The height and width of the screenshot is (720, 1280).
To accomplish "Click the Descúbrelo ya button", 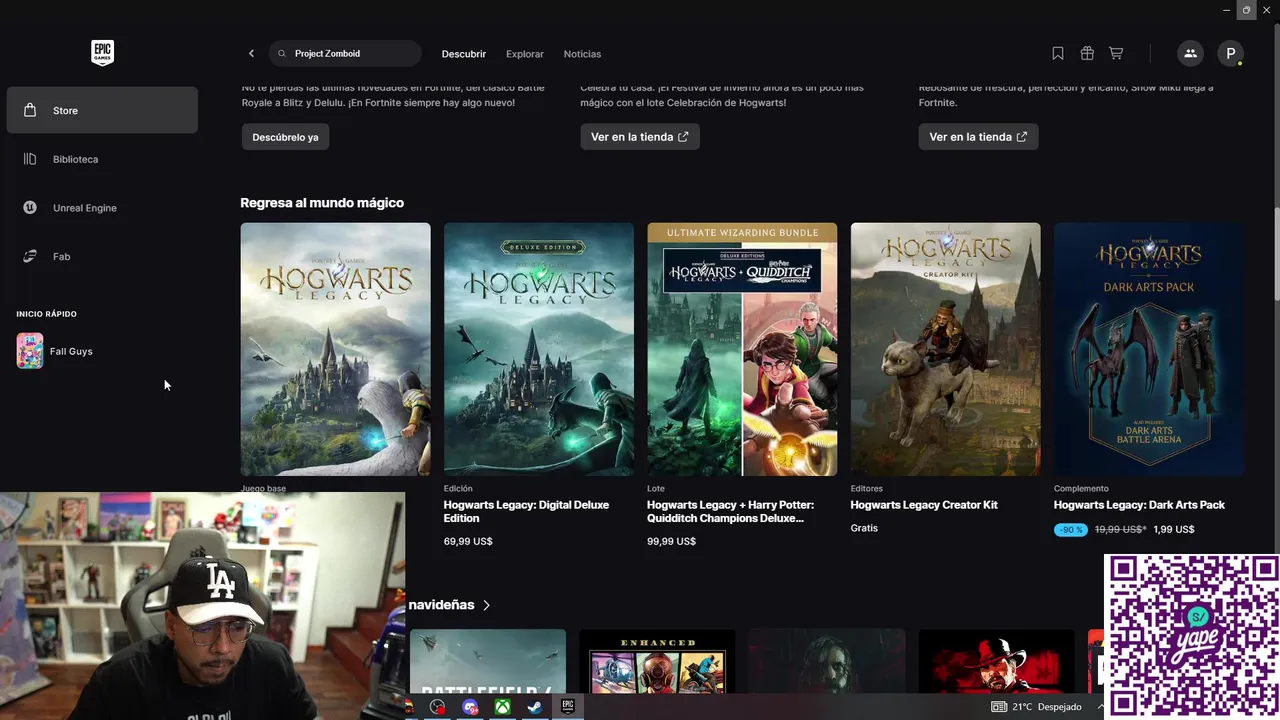I will point(285,137).
